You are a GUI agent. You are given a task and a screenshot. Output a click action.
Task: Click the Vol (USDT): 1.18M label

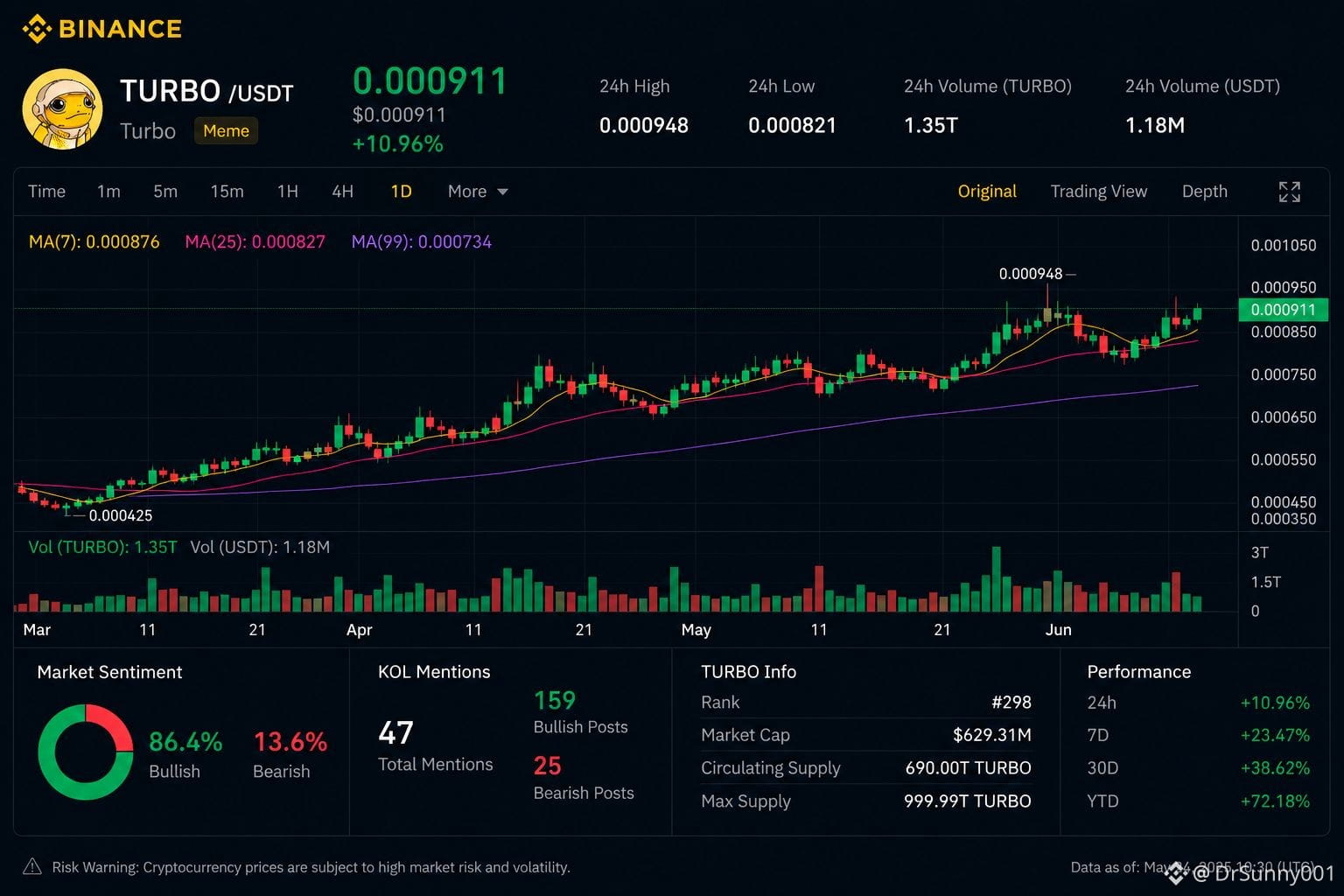(x=260, y=547)
